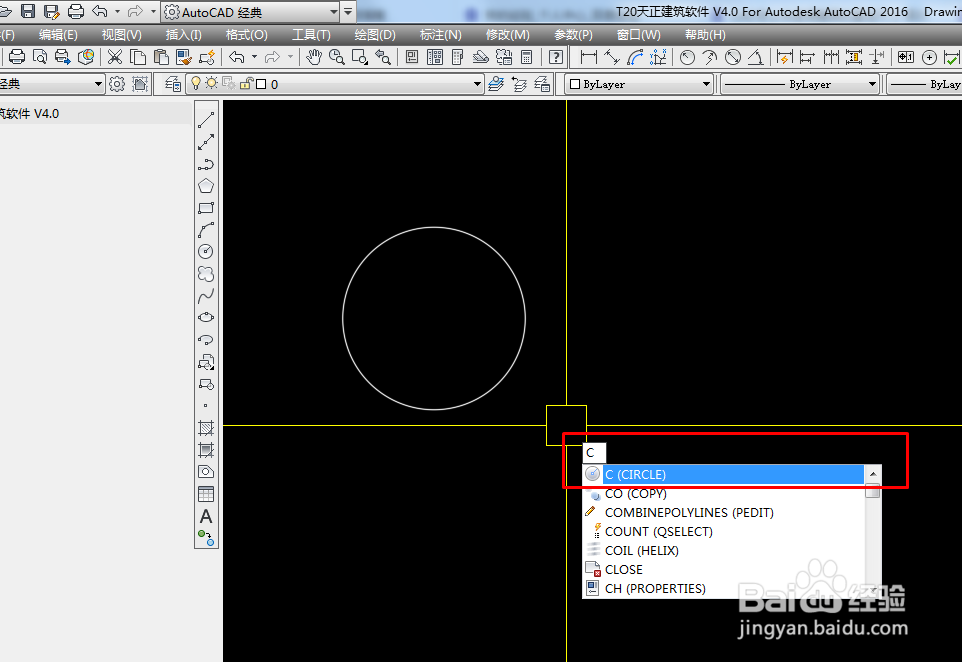Select the Point draw tool
This screenshot has width=962, height=662.
coord(206,406)
